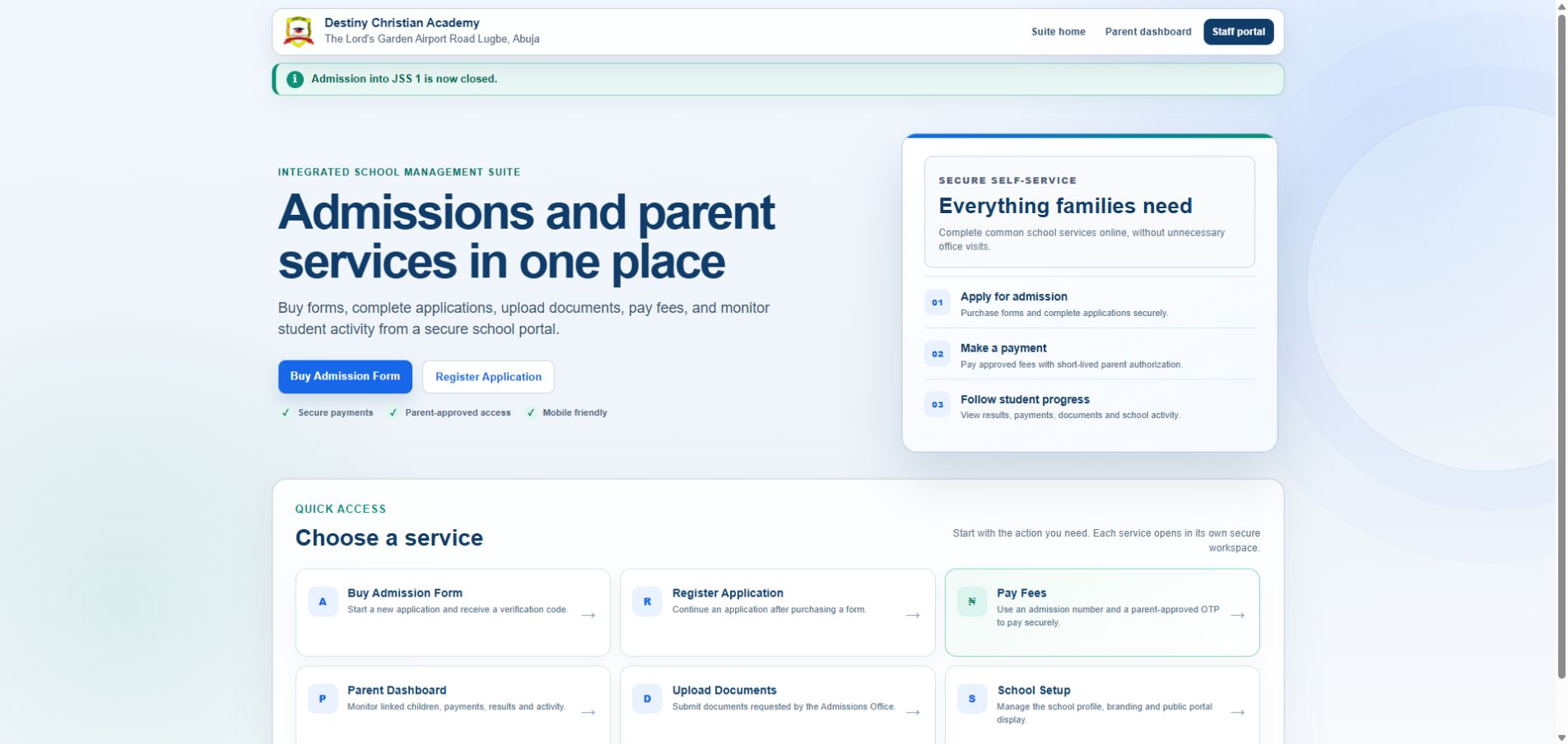Click the 01 step badge for Apply for admission
The height and width of the screenshot is (744, 1568).
pos(938,303)
